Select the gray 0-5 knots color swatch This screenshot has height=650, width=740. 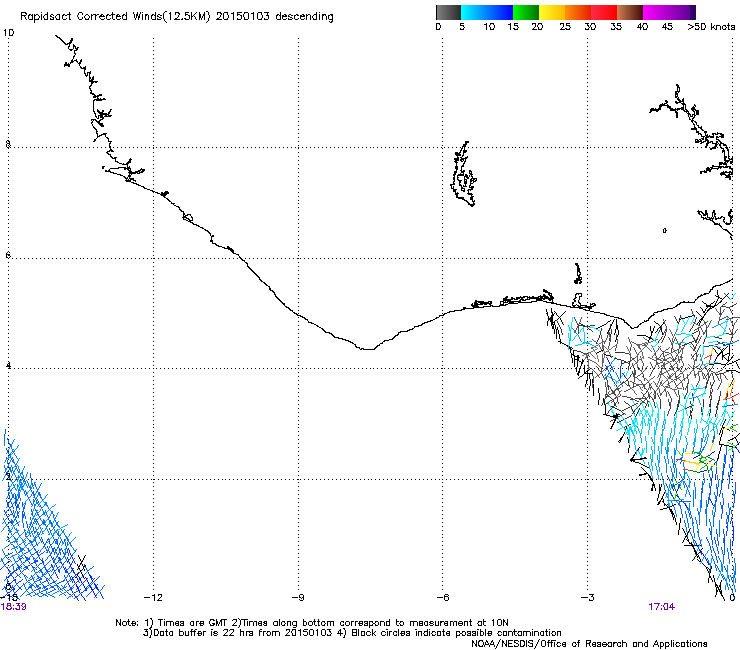448,12
